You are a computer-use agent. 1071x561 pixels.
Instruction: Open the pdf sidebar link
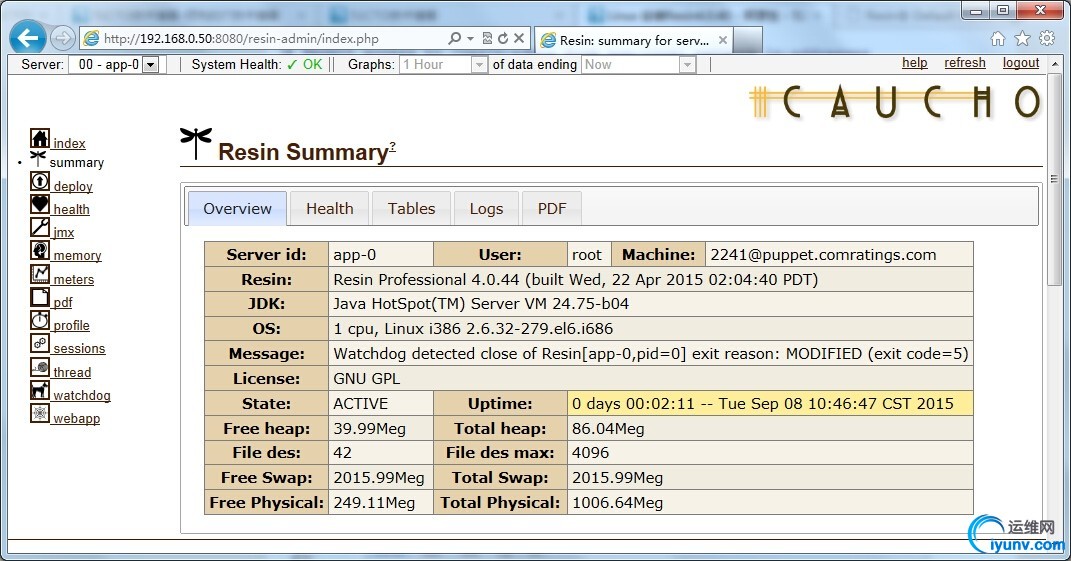point(63,303)
